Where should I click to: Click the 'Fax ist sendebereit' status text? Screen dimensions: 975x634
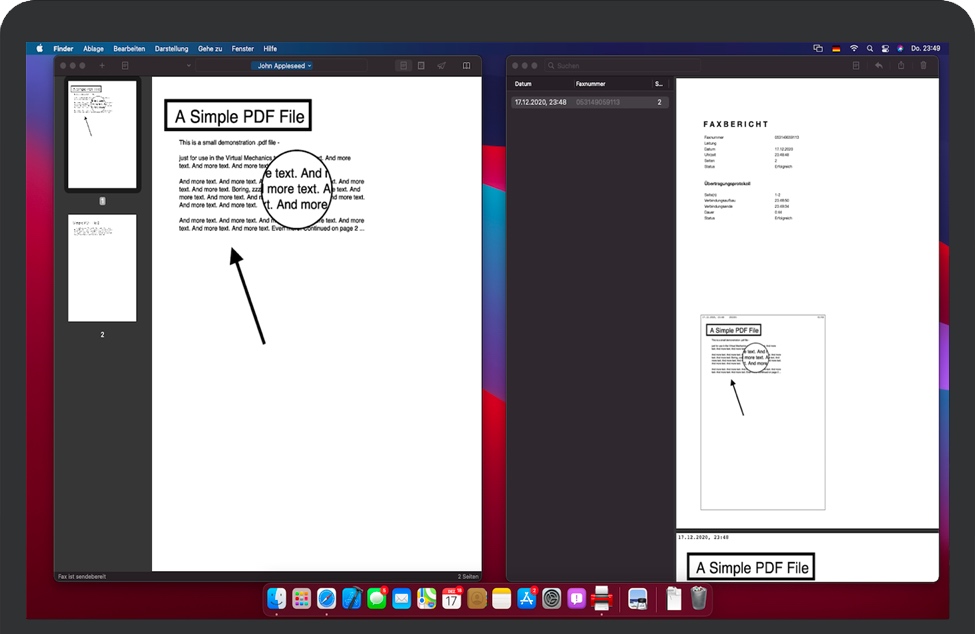pos(82,577)
